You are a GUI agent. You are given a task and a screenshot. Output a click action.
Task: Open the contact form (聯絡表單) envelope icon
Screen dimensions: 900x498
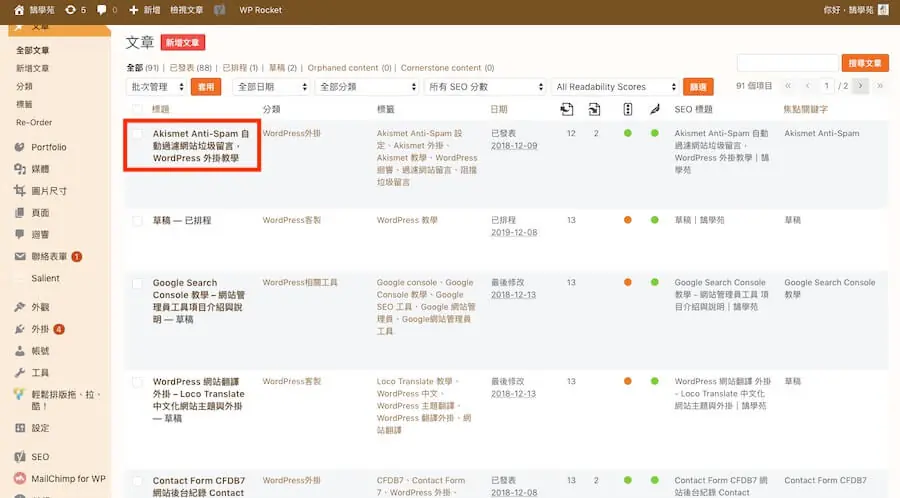20,256
